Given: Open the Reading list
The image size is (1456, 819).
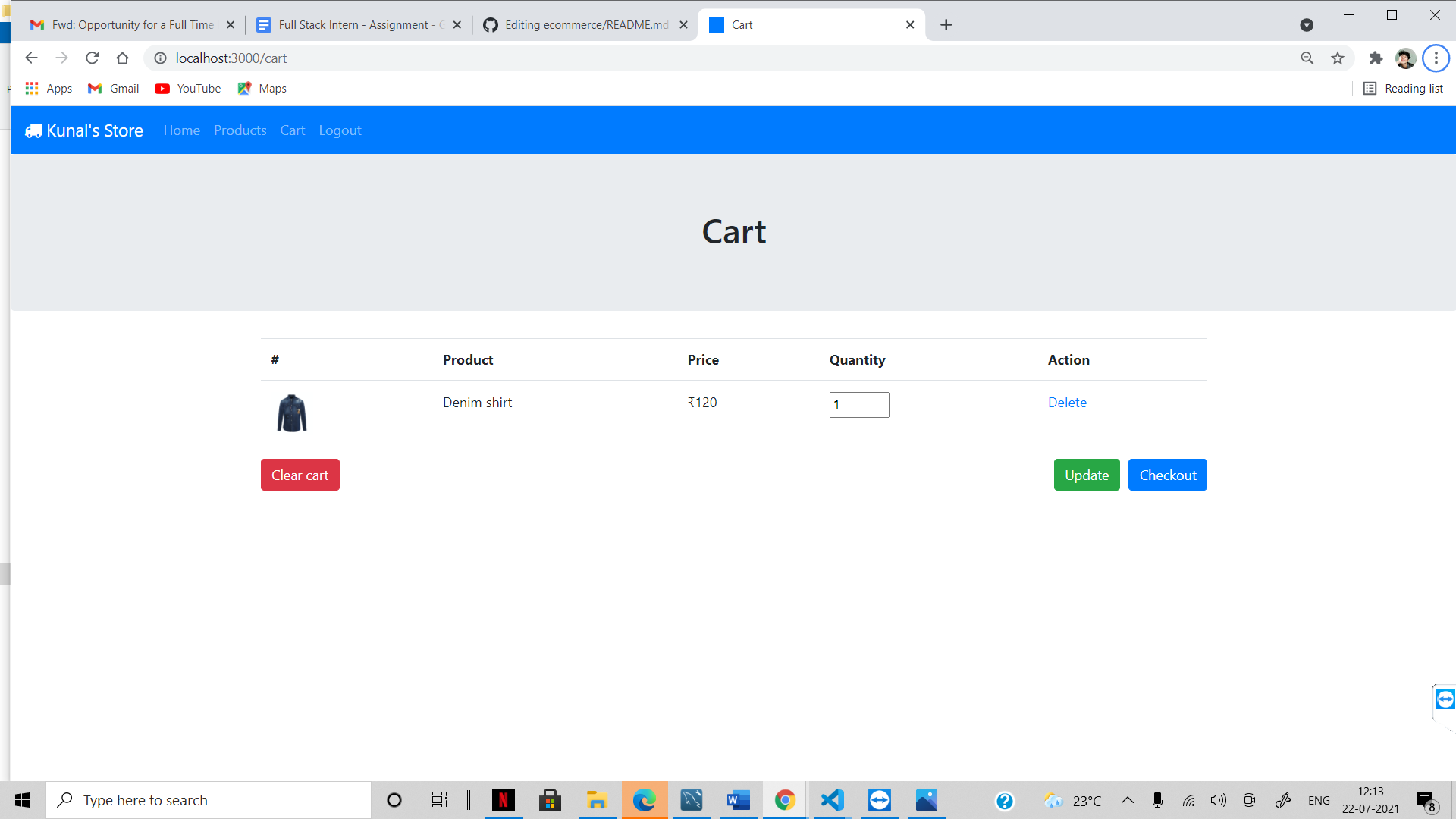Looking at the screenshot, I should [x=1403, y=89].
